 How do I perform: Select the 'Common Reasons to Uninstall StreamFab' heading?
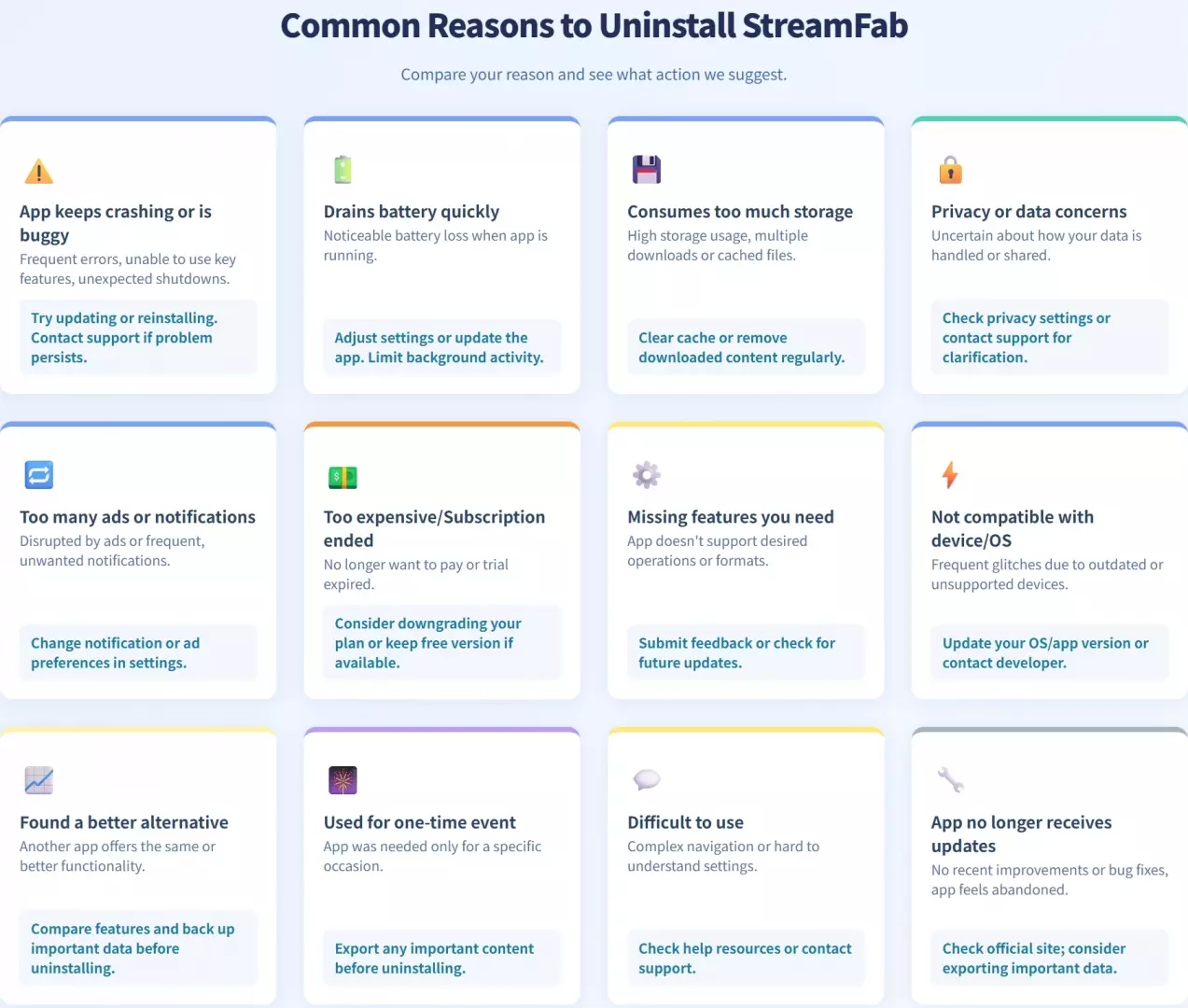(x=594, y=25)
